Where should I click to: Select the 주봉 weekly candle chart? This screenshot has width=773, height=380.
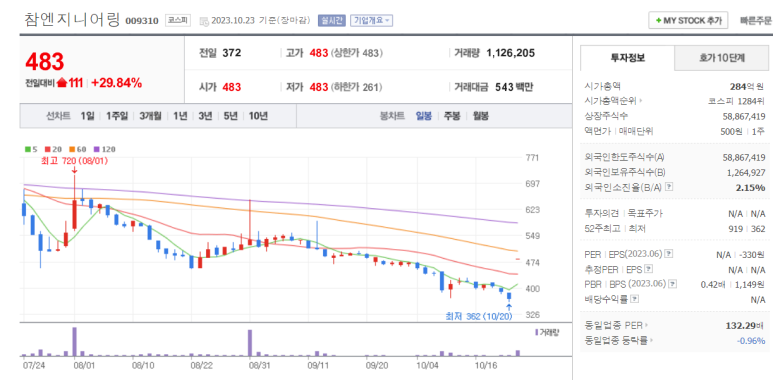pyautogui.click(x=452, y=116)
